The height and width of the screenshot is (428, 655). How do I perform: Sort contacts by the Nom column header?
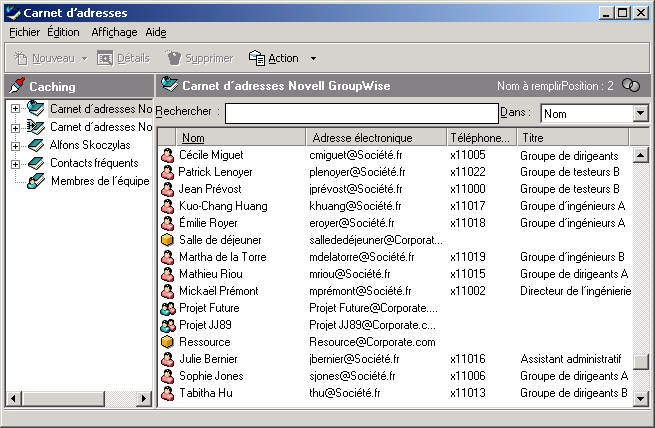pos(193,137)
